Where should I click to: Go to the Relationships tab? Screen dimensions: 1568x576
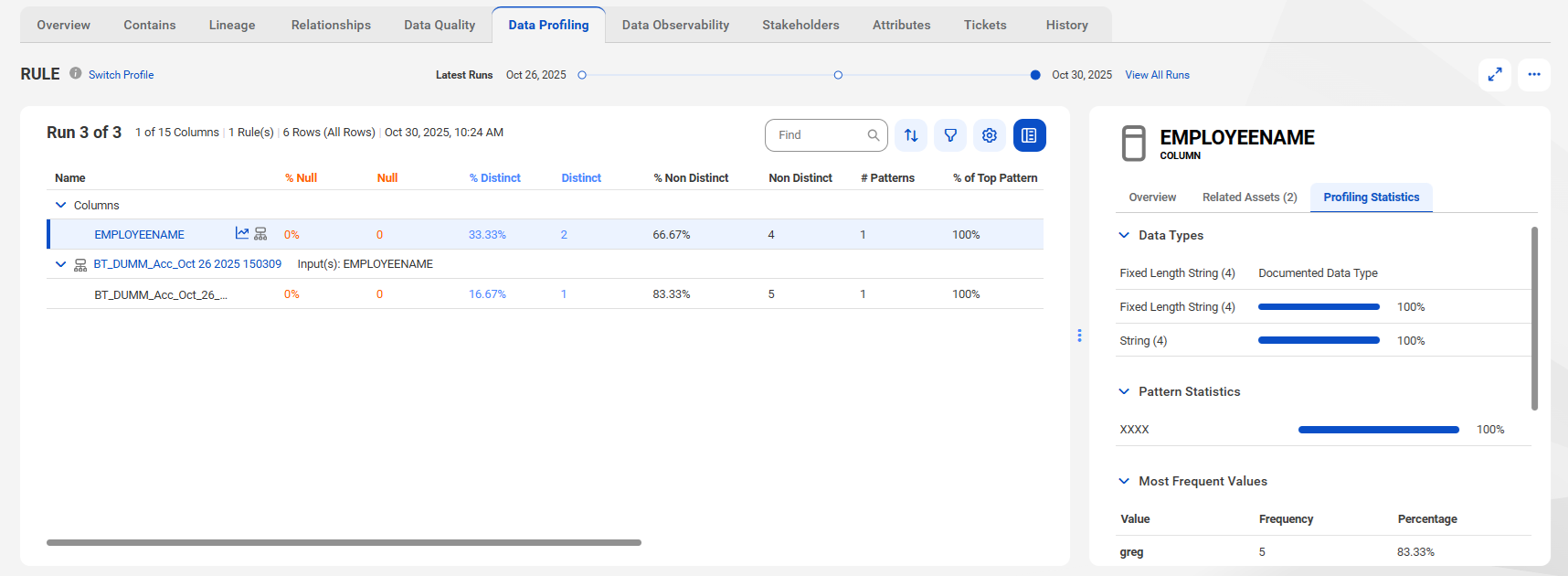(331, 25)
